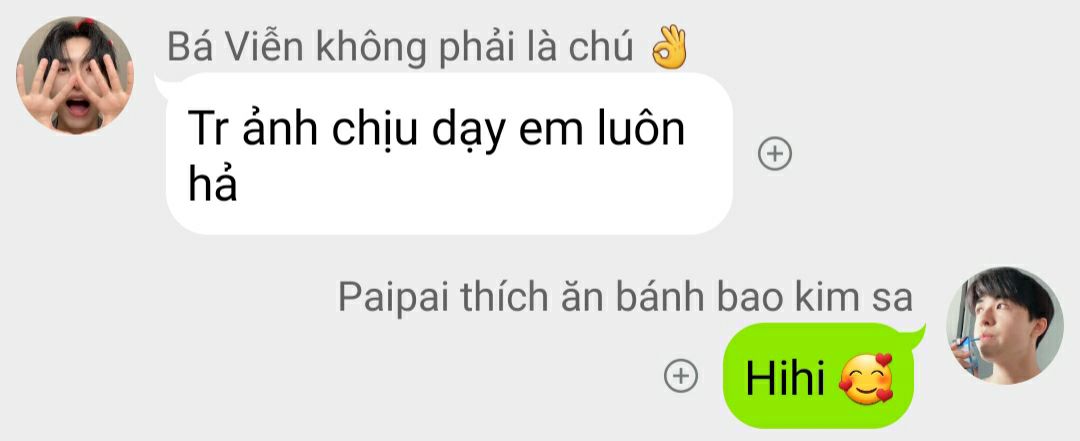Screen dimensions: 1080x441
Task: Add reaction to "Tr ảnh chịu dạy em" message
Action: 775,154
